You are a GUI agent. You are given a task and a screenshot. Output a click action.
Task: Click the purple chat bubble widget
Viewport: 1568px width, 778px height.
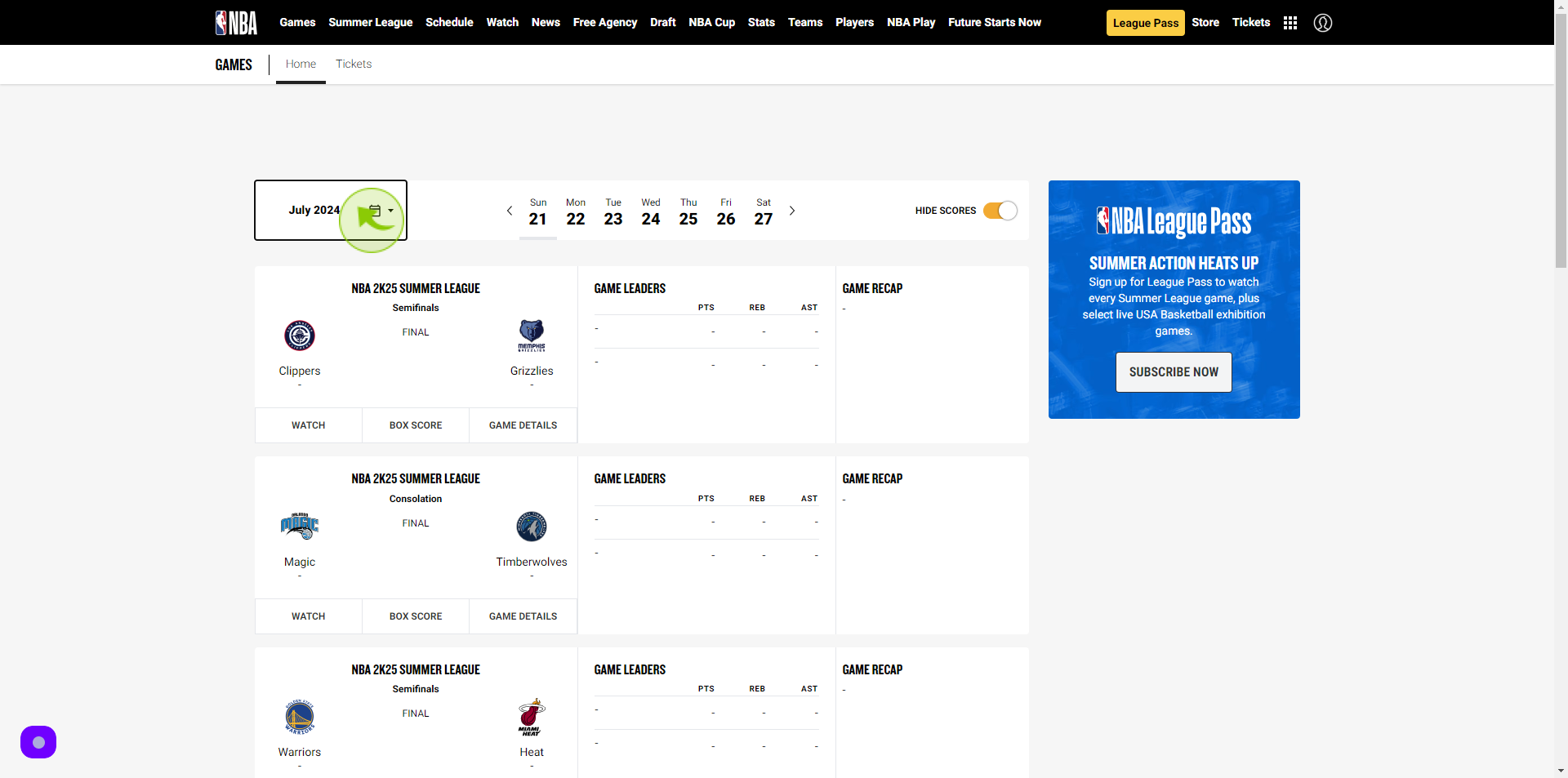tap(38, 742)
